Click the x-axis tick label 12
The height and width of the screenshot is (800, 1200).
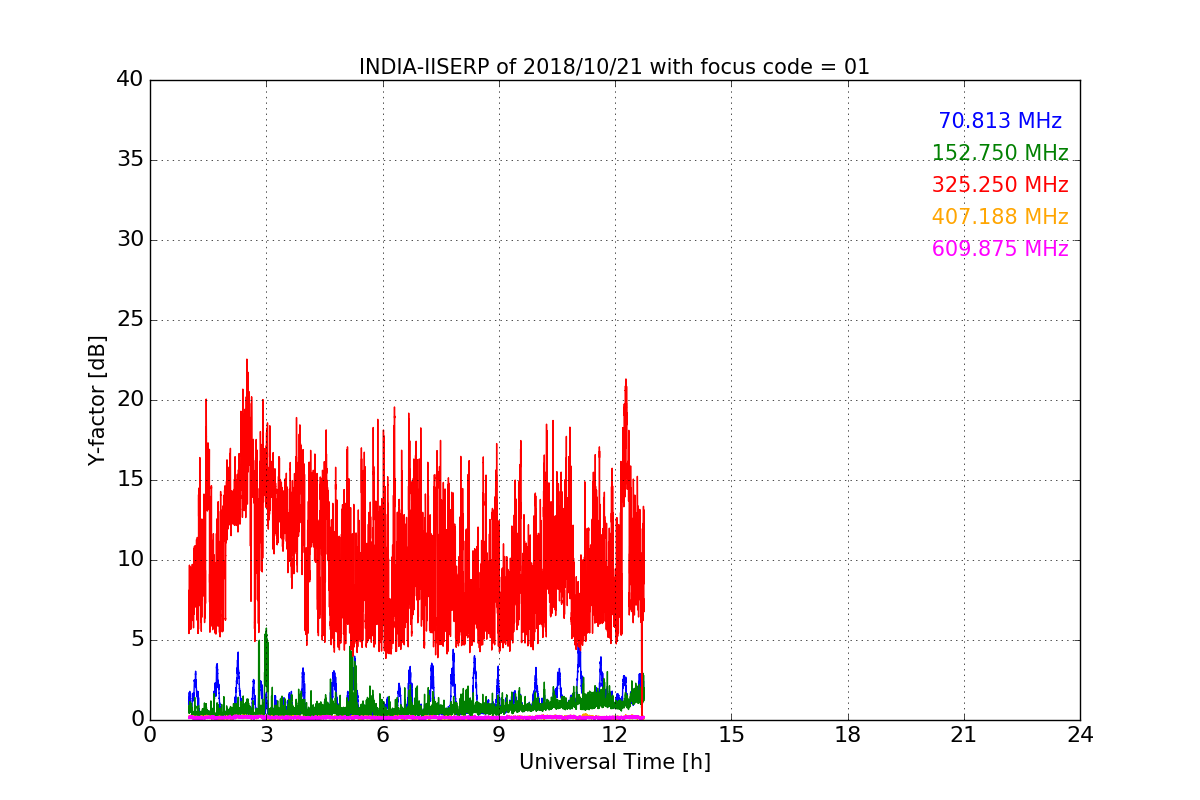point(615,735)
